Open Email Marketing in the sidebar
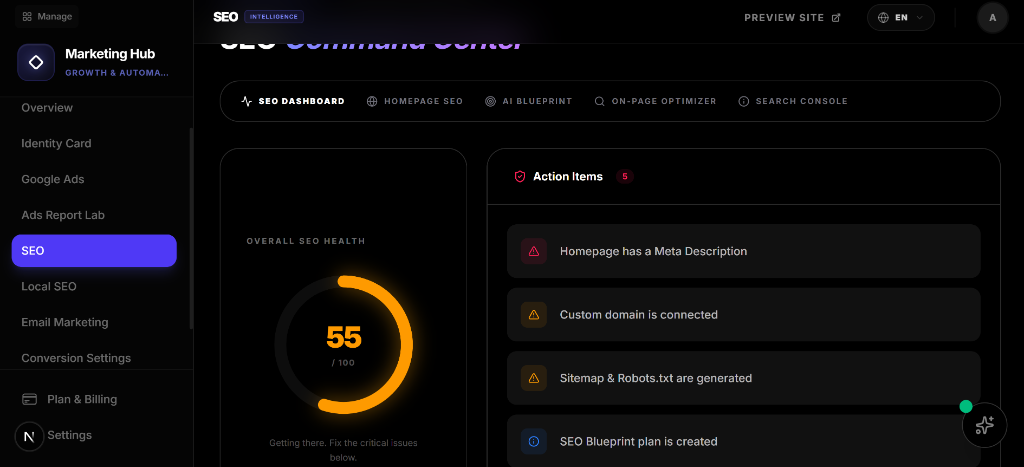This screenshot has width=1024, height=467. 94,322
